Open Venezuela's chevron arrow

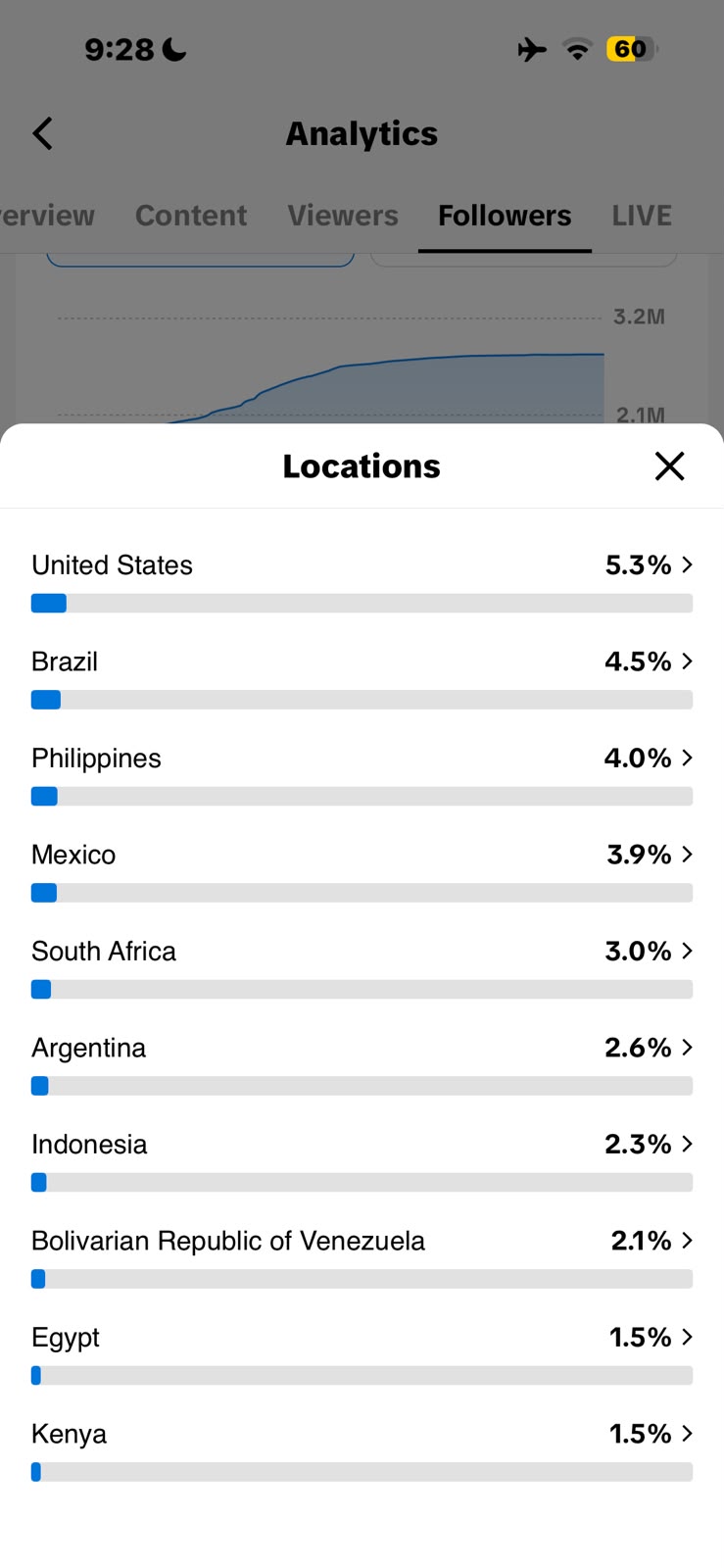pyautogui.click(x=687, y=1241)
